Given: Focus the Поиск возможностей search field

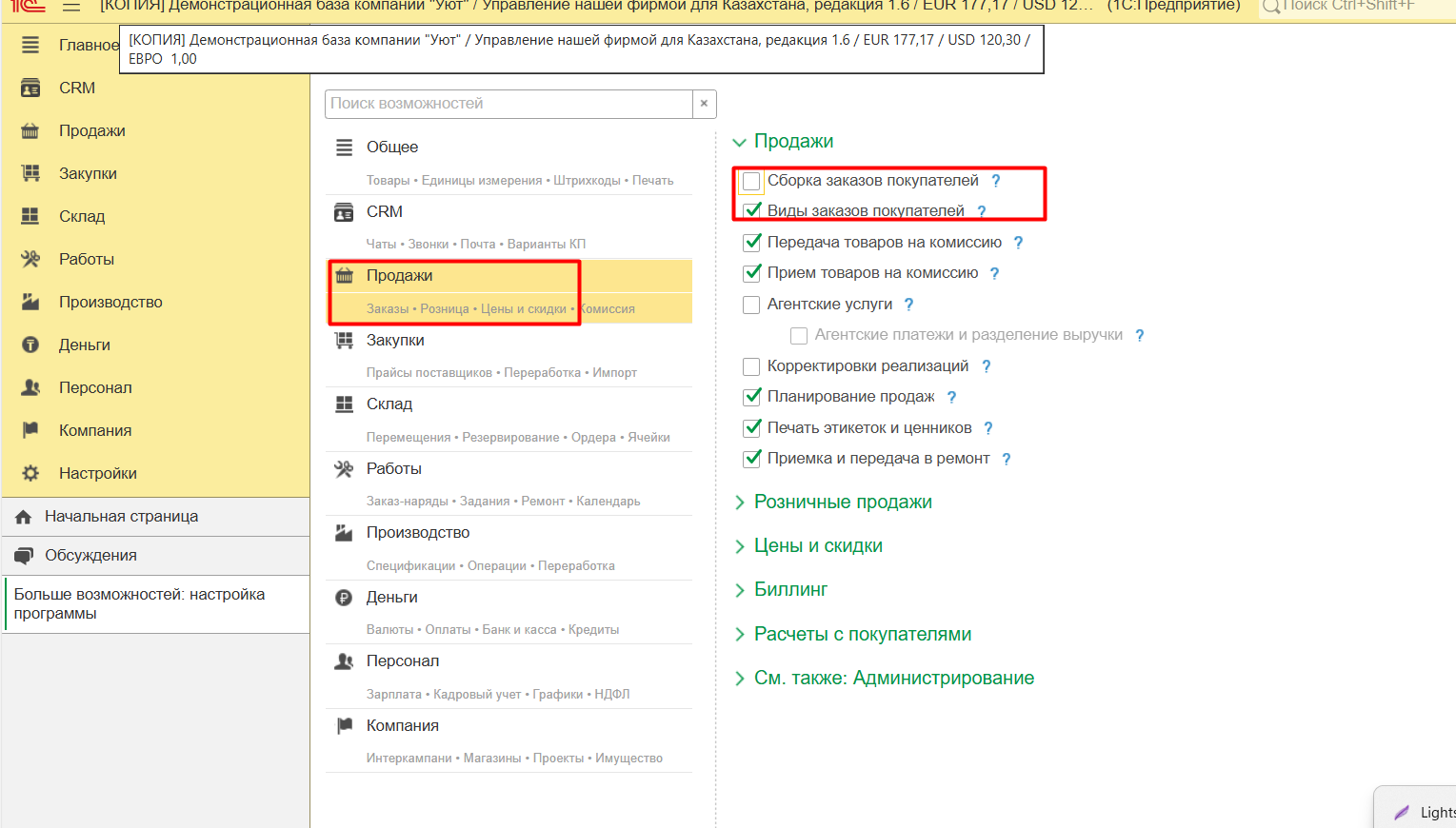Looking at the screenshot, I should (509, 104).
